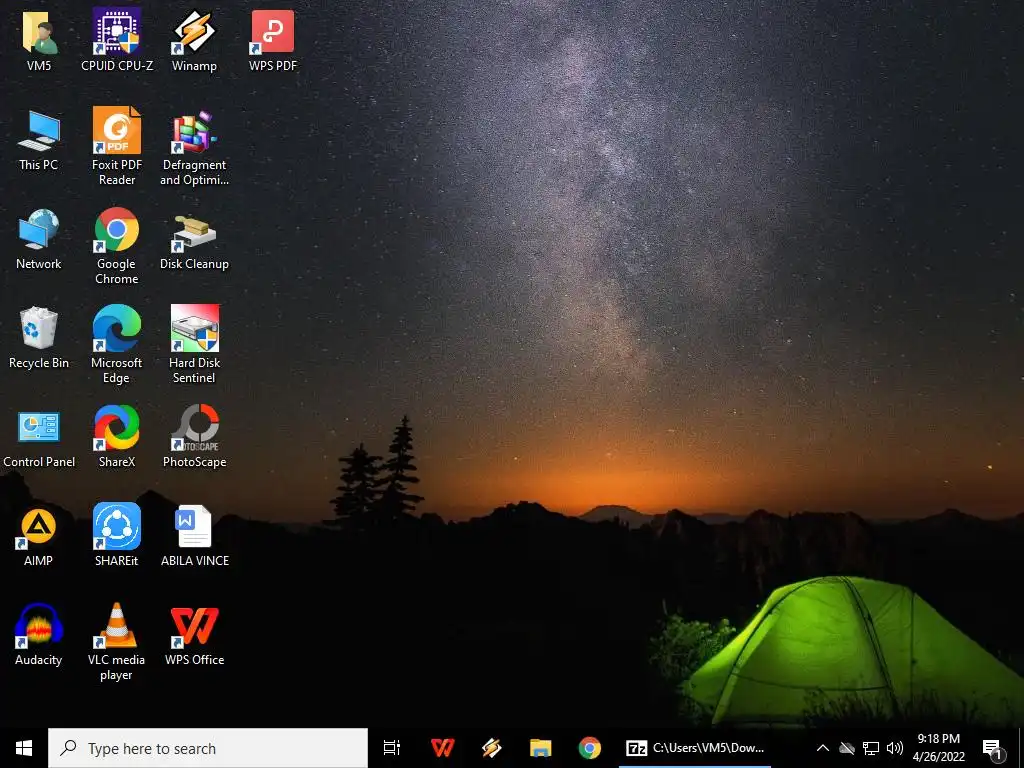Open Task View from the taskbar
Image resolution: width=1024 pixels, height=768 pixels.
(x=392, y=748)
